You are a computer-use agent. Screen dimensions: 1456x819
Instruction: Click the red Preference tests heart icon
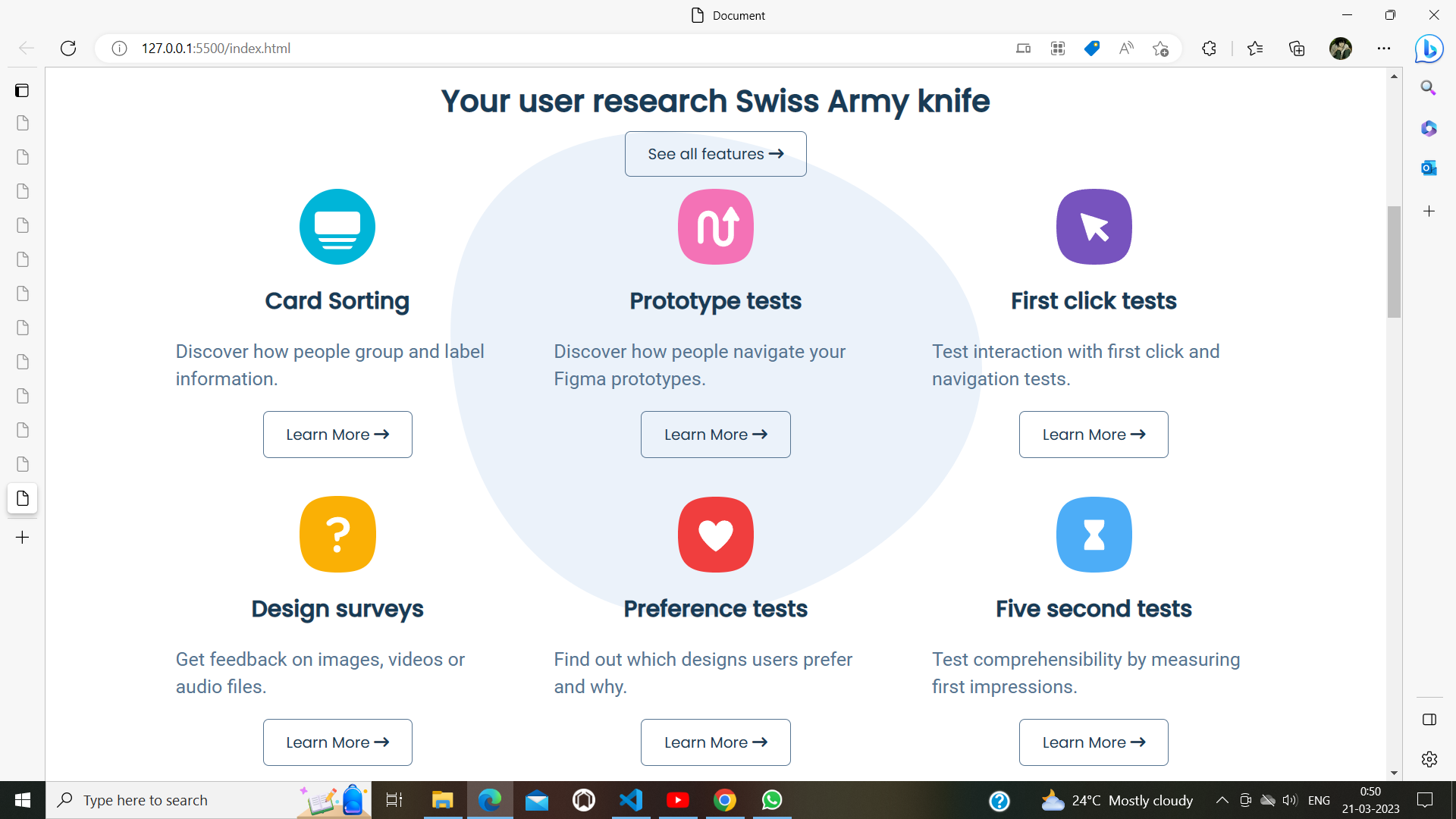point(715,535)
